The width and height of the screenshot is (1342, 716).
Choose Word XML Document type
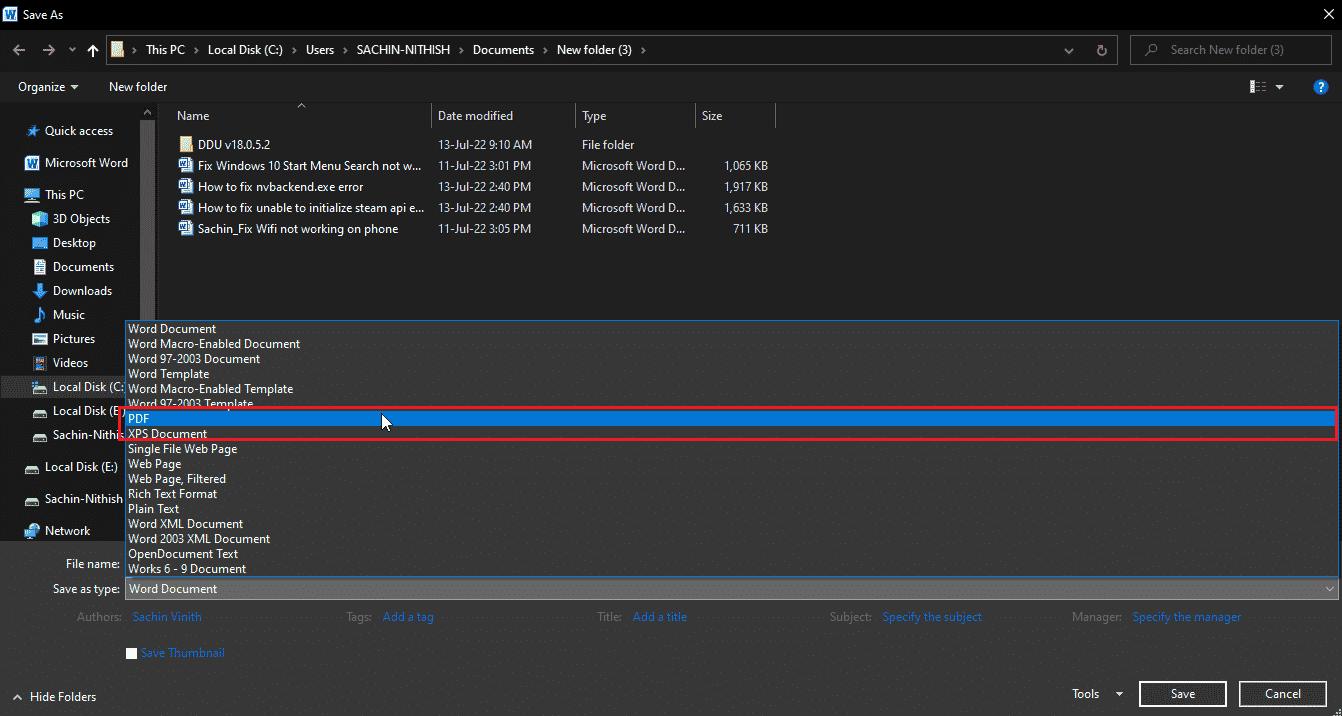731,524
